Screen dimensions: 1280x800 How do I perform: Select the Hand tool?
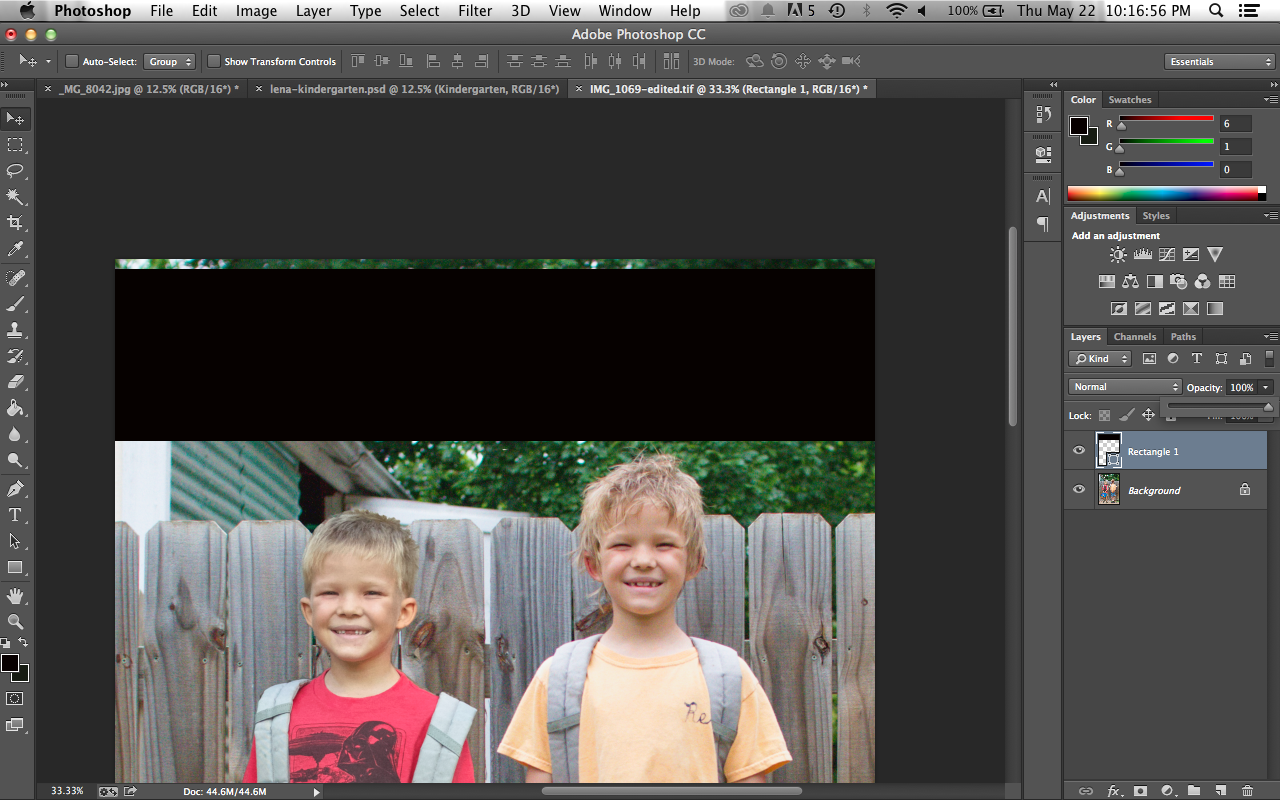15,595
